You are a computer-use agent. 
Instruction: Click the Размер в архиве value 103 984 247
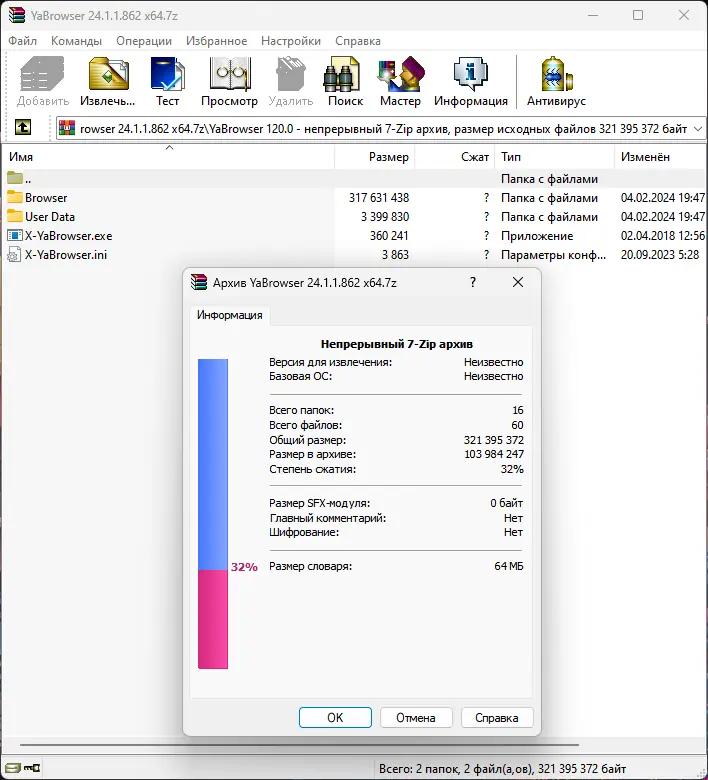pyautogui.click(x=494, y=454)
